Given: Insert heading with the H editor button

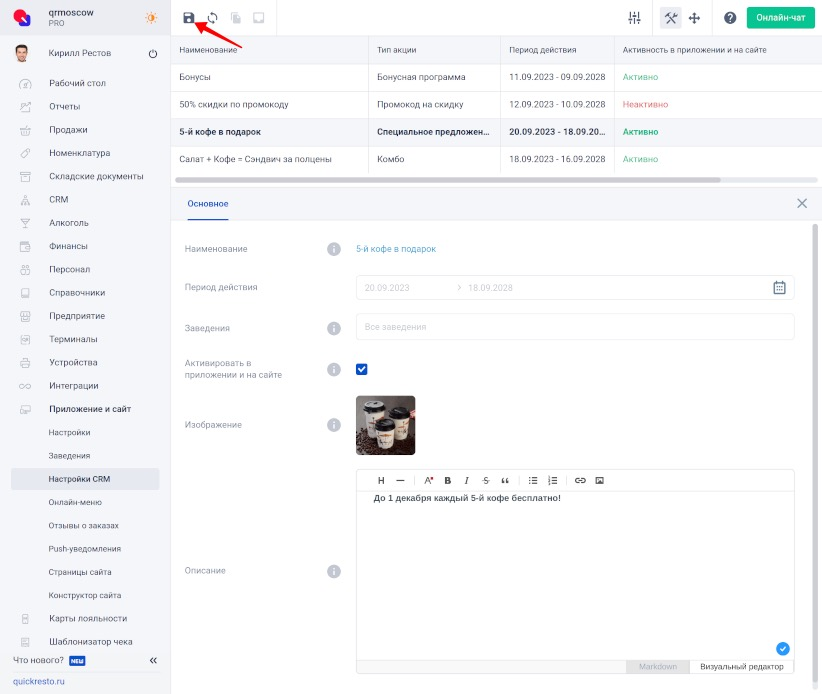Looking at the screenshot, I should [x=381, y=480].
